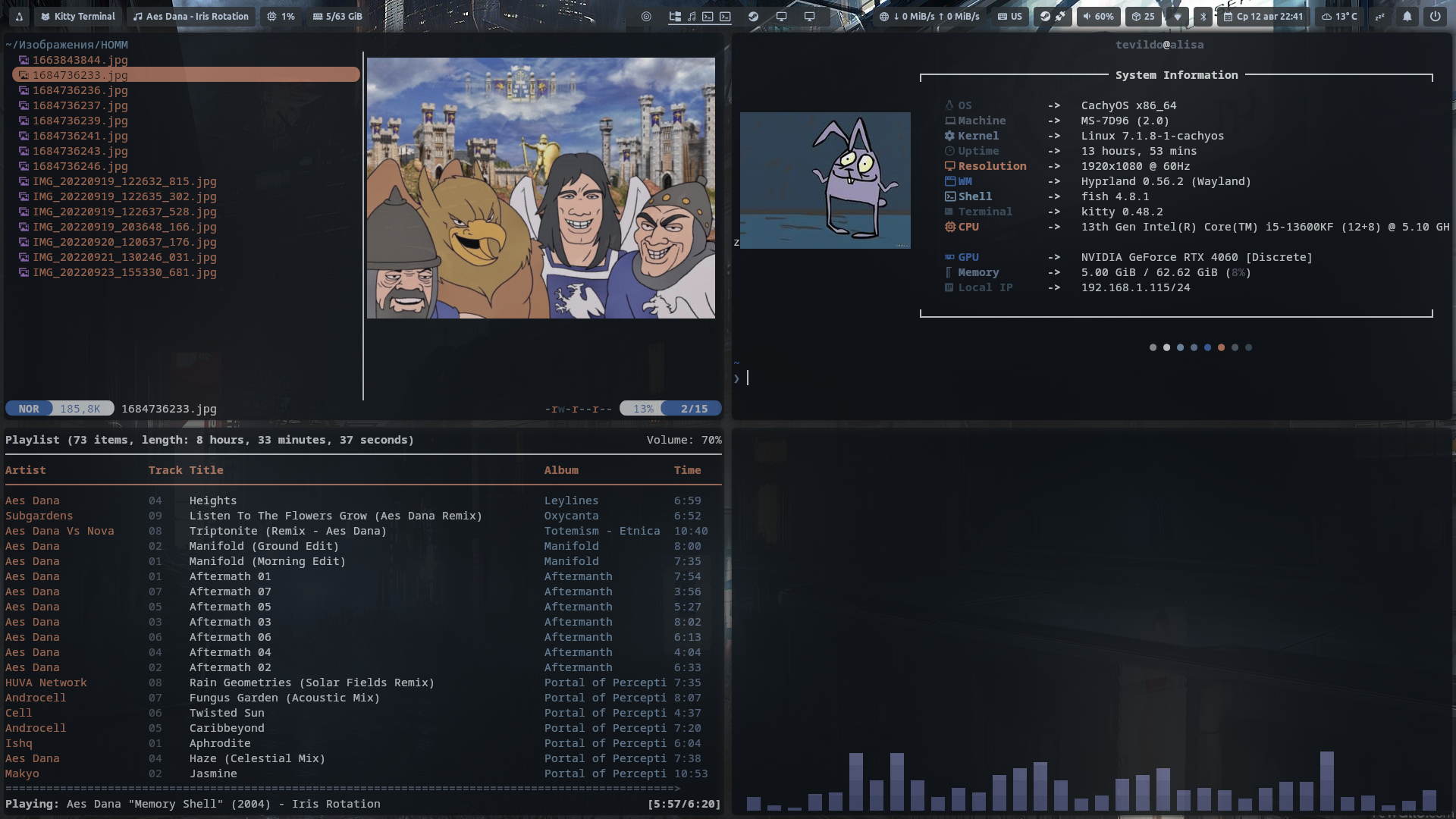Click the US keyboard layout indicator
Viewport: 1456px width, 819px height.
pos(1009,16)
